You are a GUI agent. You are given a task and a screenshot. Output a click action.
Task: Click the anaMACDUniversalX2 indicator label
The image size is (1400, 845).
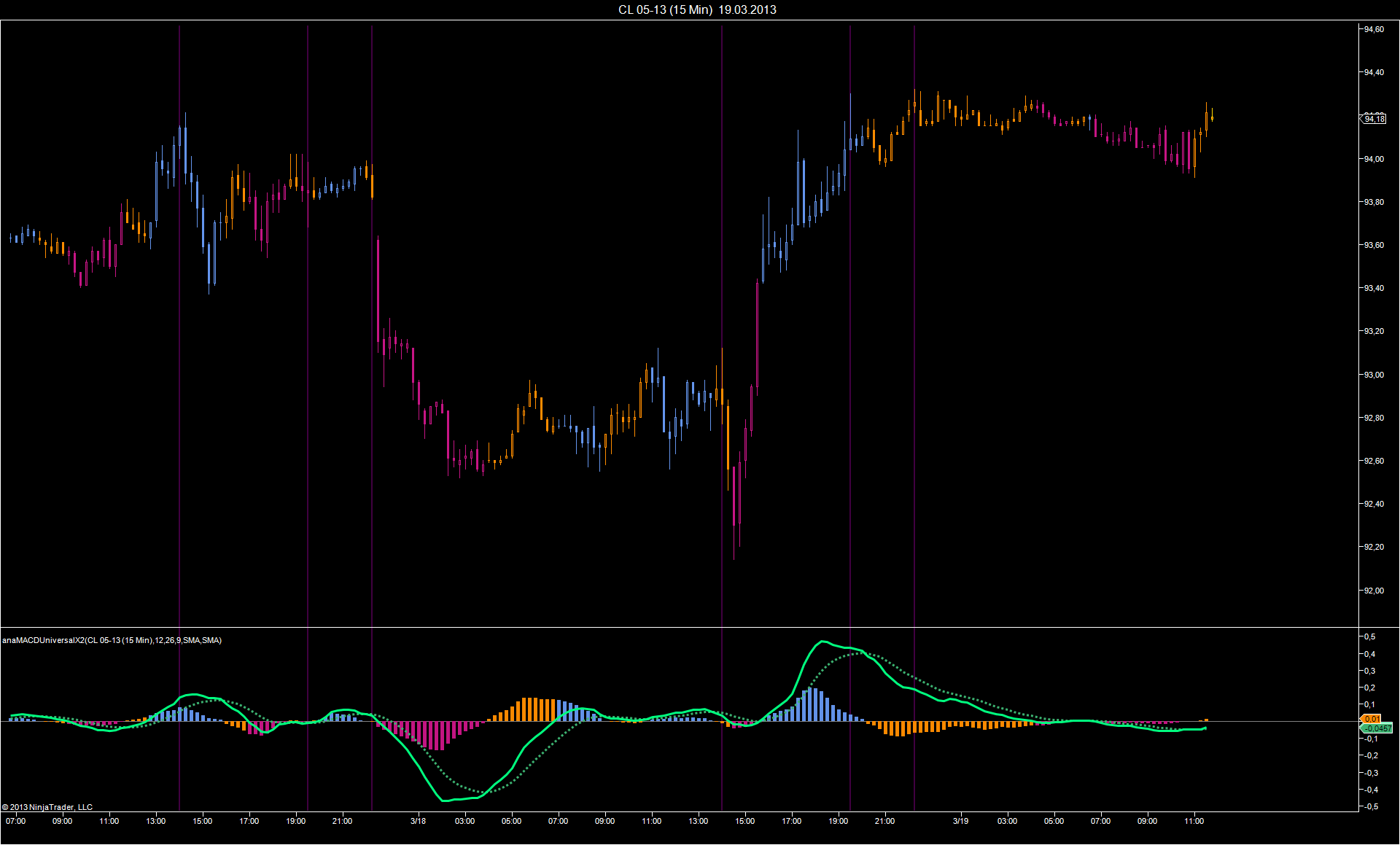(x=112, y=640)
